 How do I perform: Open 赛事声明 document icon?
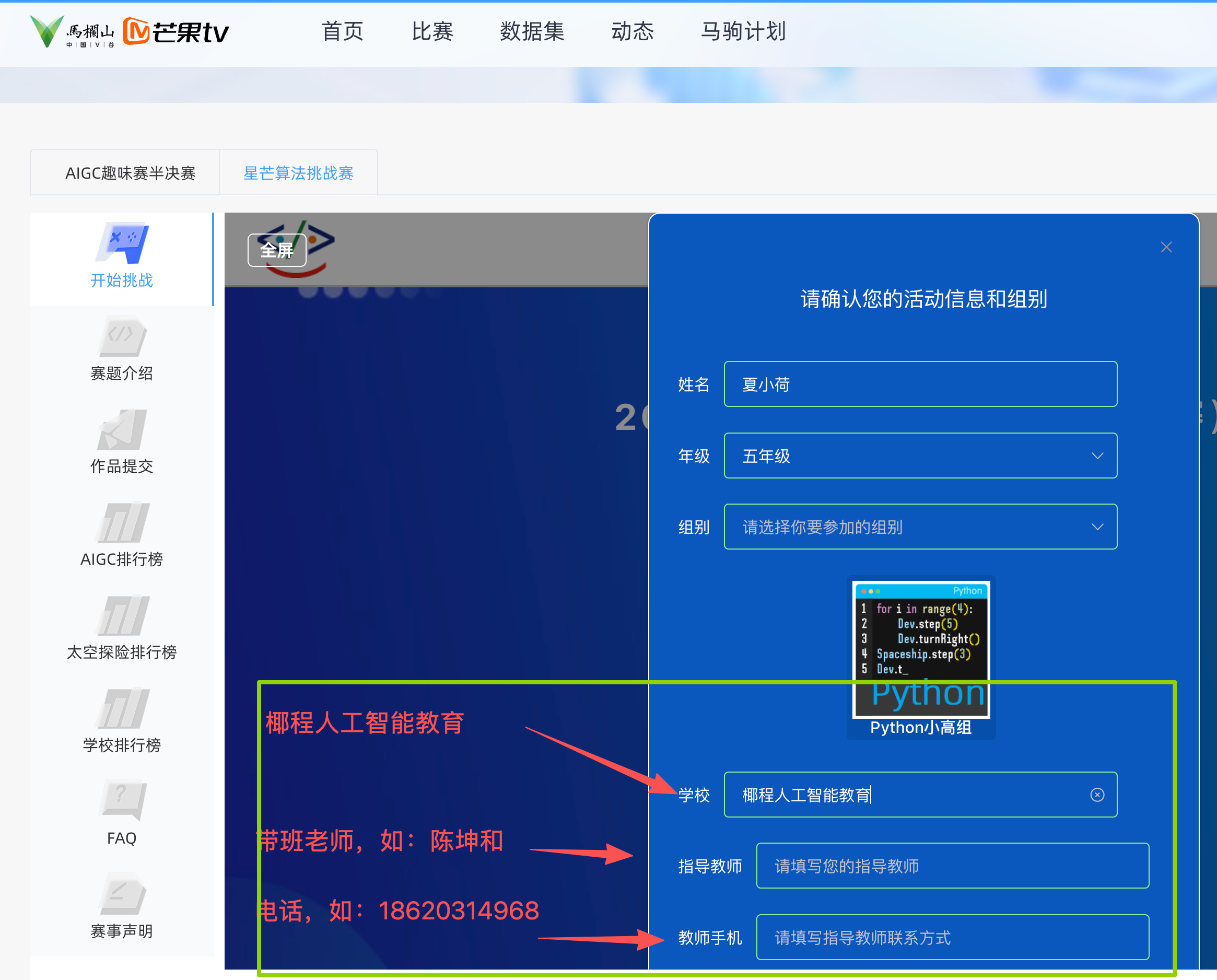(x=122, y=894)
